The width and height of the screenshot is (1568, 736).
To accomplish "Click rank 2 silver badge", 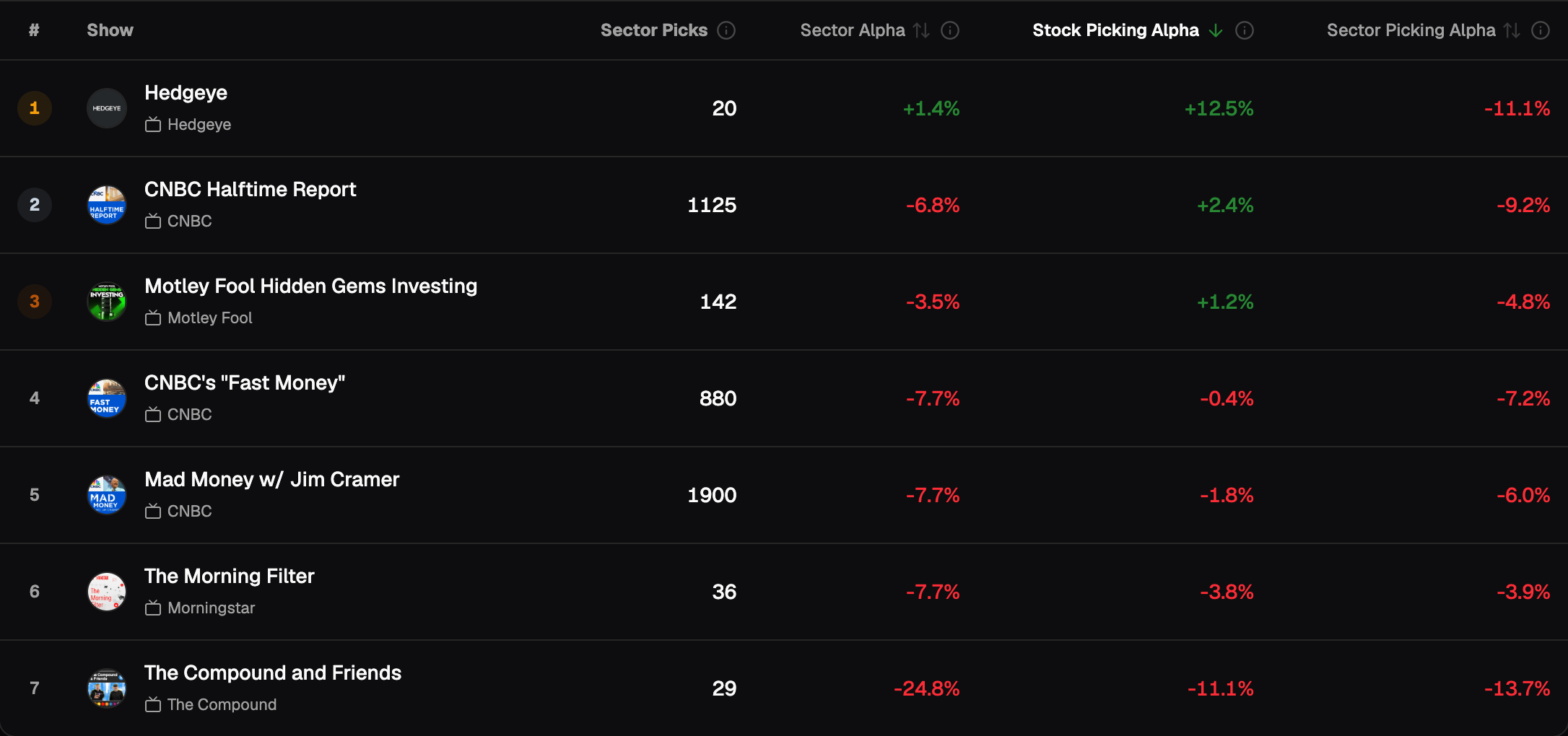I will coord(35,205).
